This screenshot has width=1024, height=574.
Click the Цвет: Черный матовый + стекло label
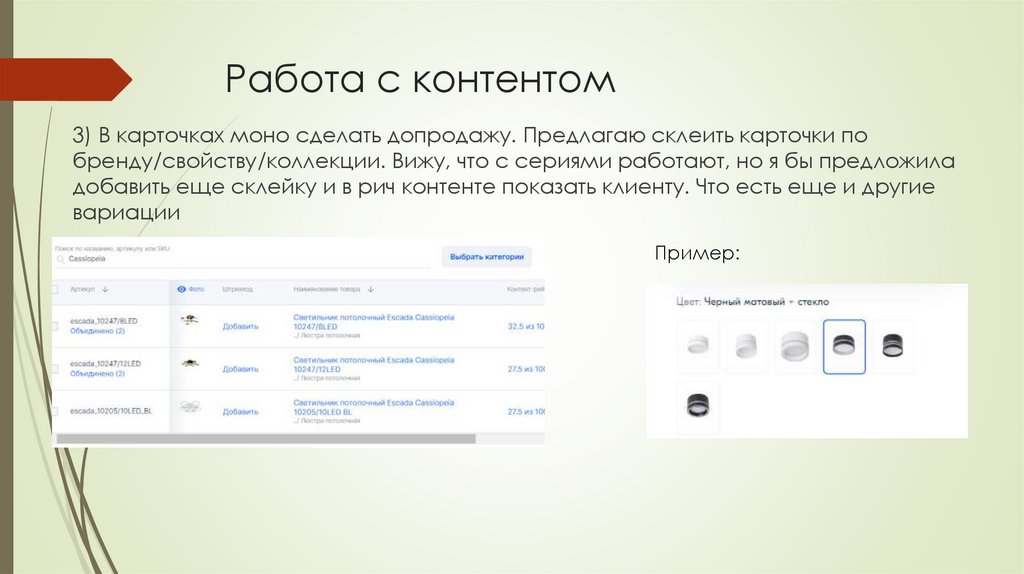click(x=752, y=302)
